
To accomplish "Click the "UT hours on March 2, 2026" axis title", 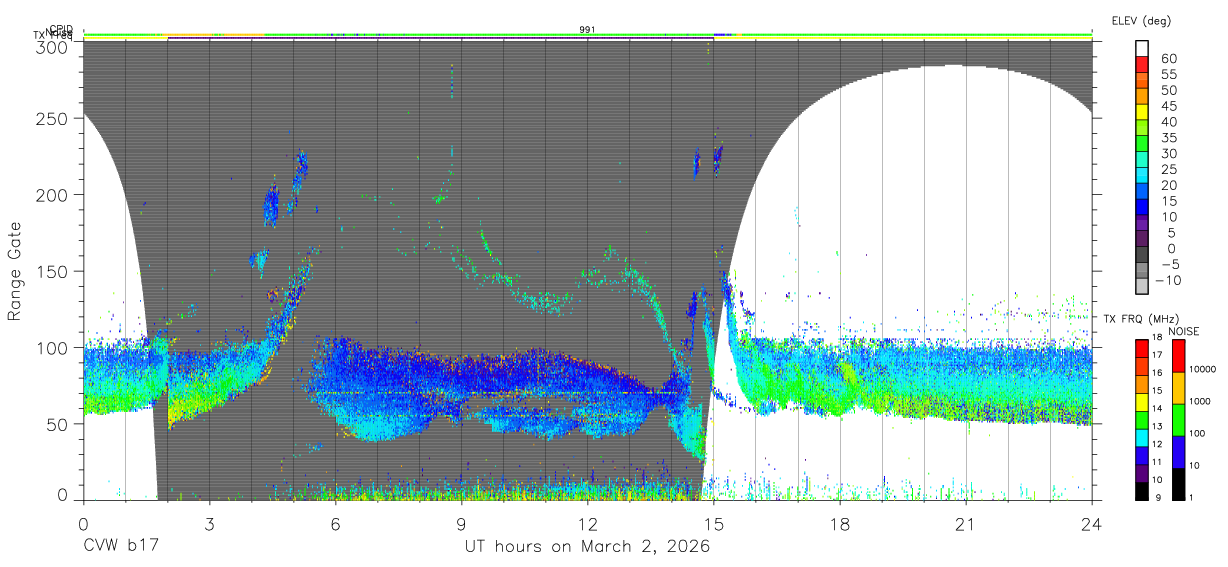I will pos(587,547).
